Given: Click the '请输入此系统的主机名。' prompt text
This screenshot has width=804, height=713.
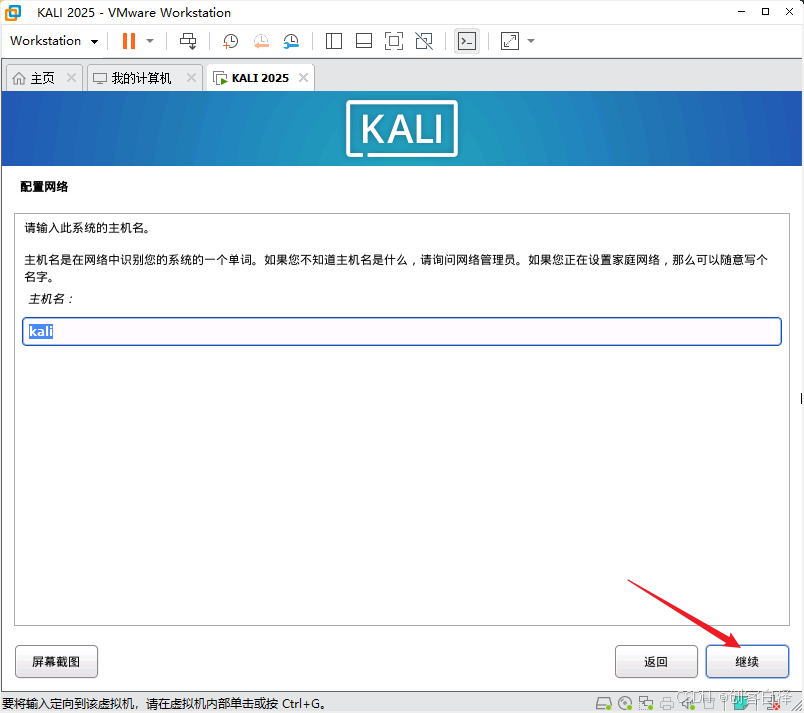Looking at the screenshot, I should 88,228.
